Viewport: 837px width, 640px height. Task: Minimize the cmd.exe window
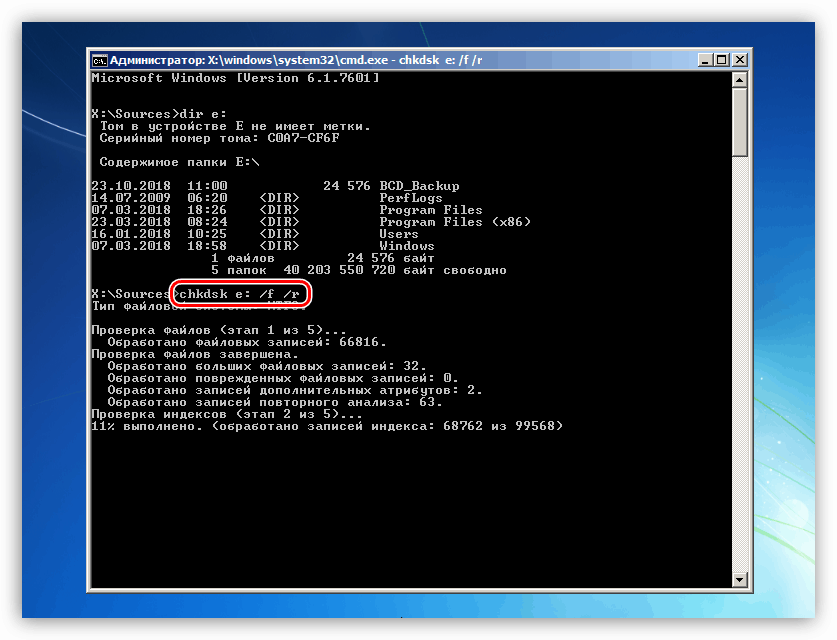click(x=705, y=60)
